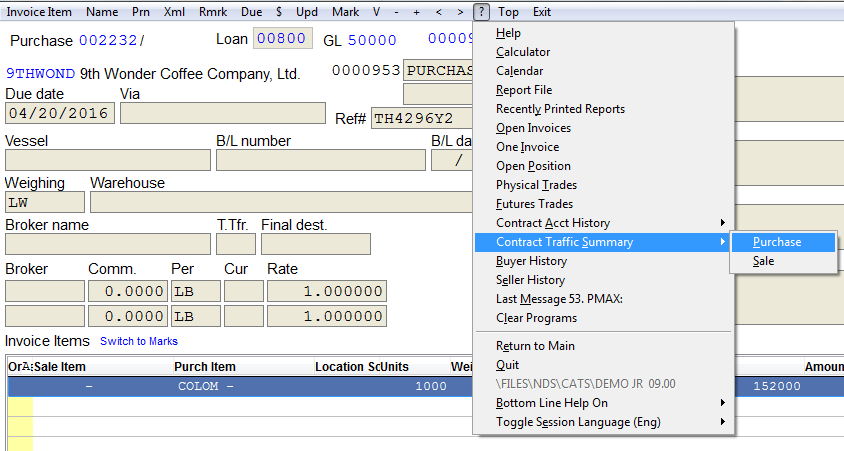This screenshot has height=451, width=844.
Task: Open the Upd menu
Action: click(307, 12)
